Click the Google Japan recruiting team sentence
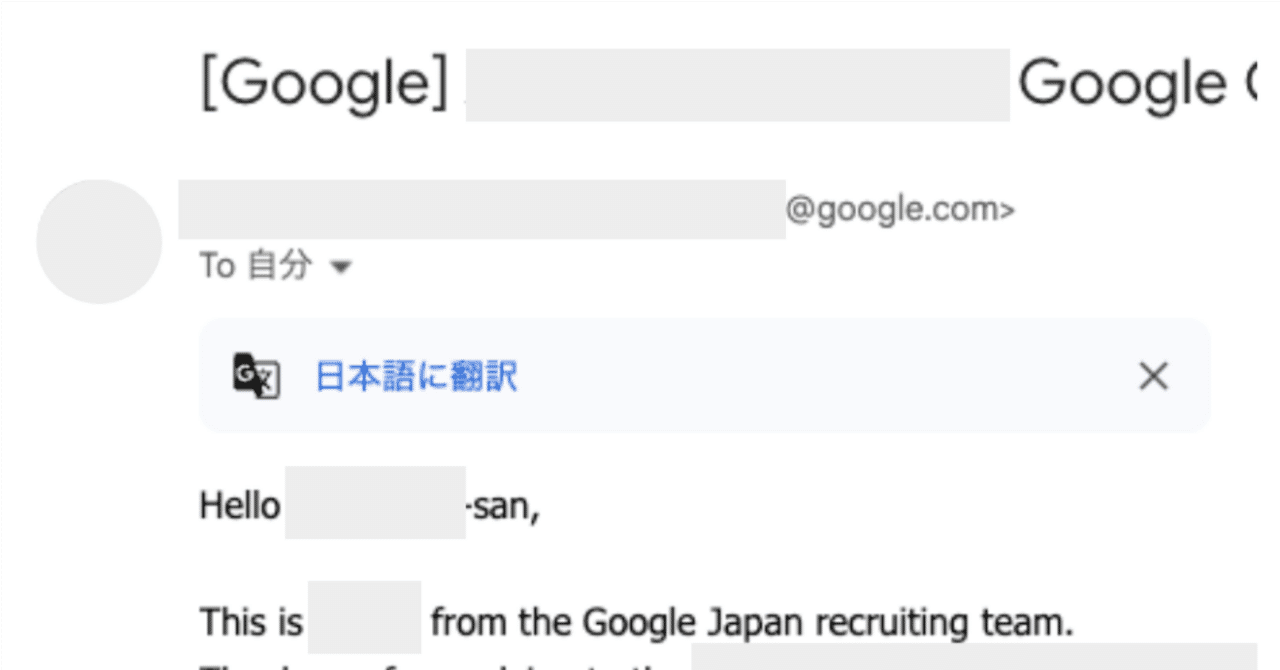Image resolution: width=1280 pixels, height=670 pixels. pos(635,620)
